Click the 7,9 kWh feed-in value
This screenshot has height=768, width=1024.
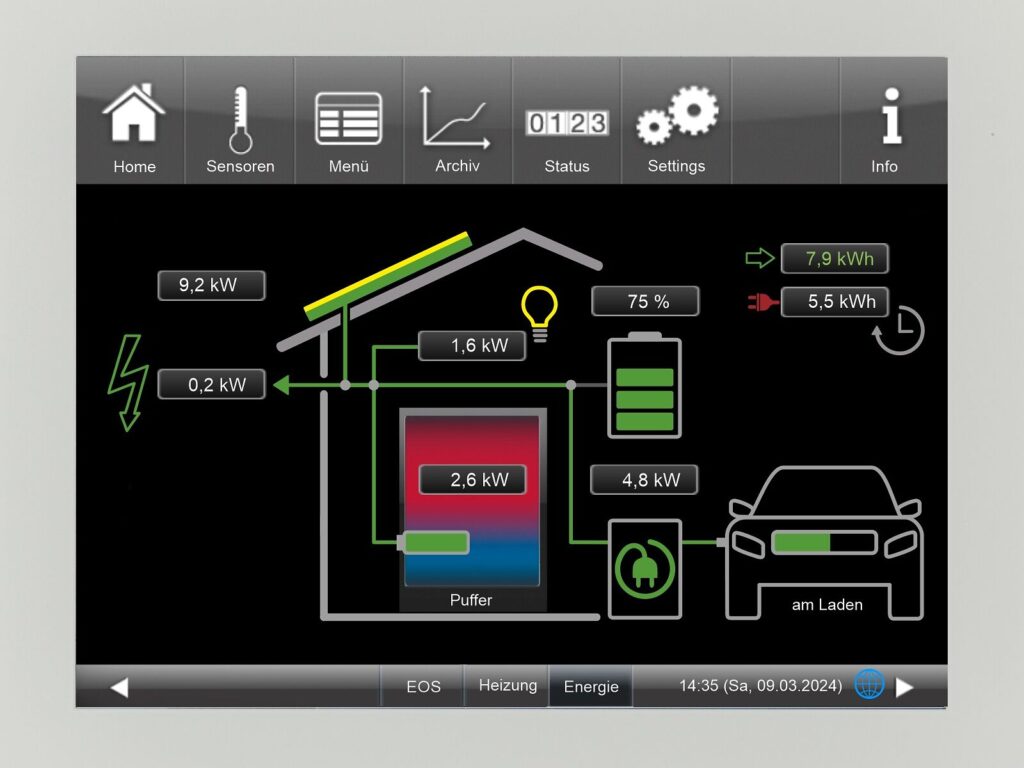[835, 258]
